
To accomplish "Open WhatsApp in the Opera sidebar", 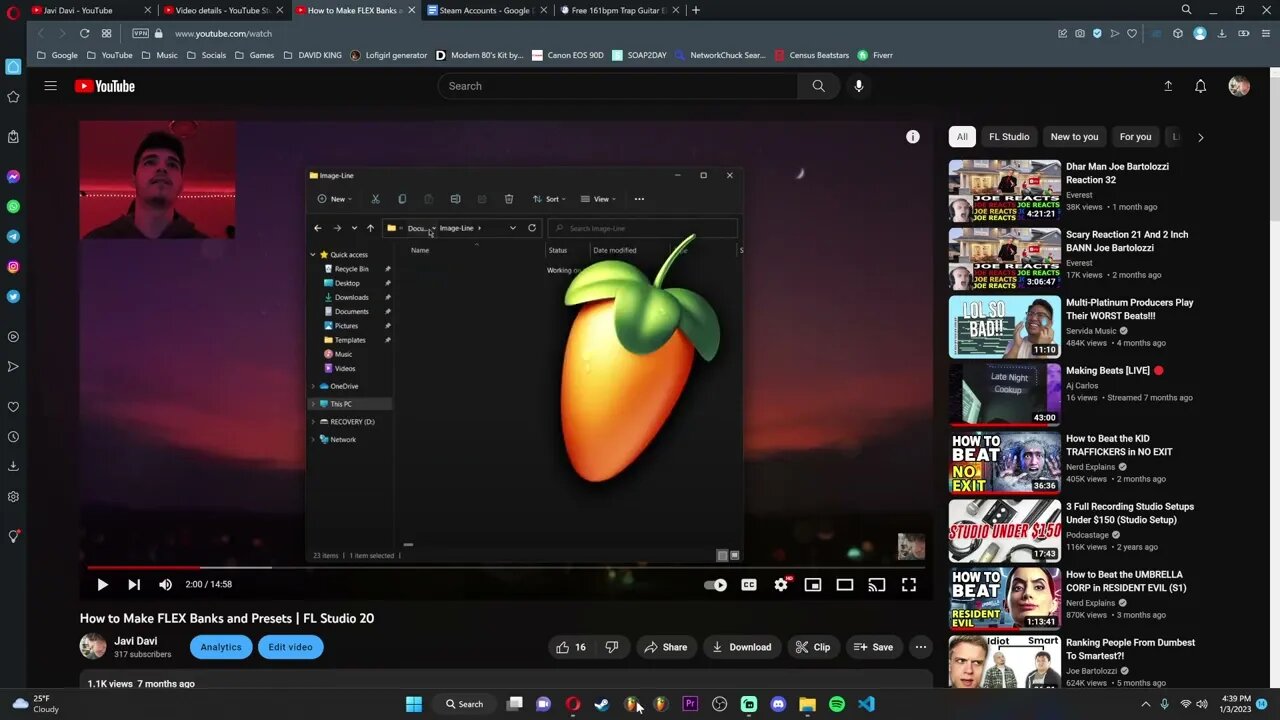I will (x=13, y=207).
